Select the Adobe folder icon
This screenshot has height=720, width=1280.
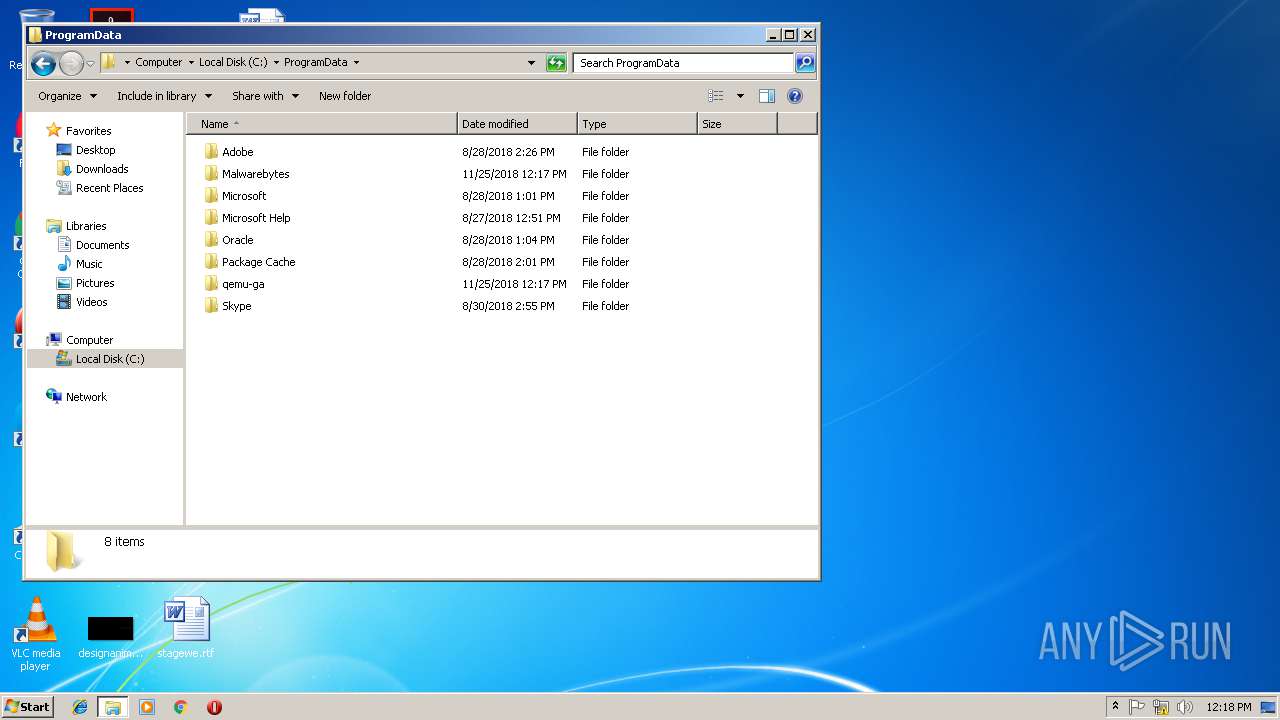[211, 151]
